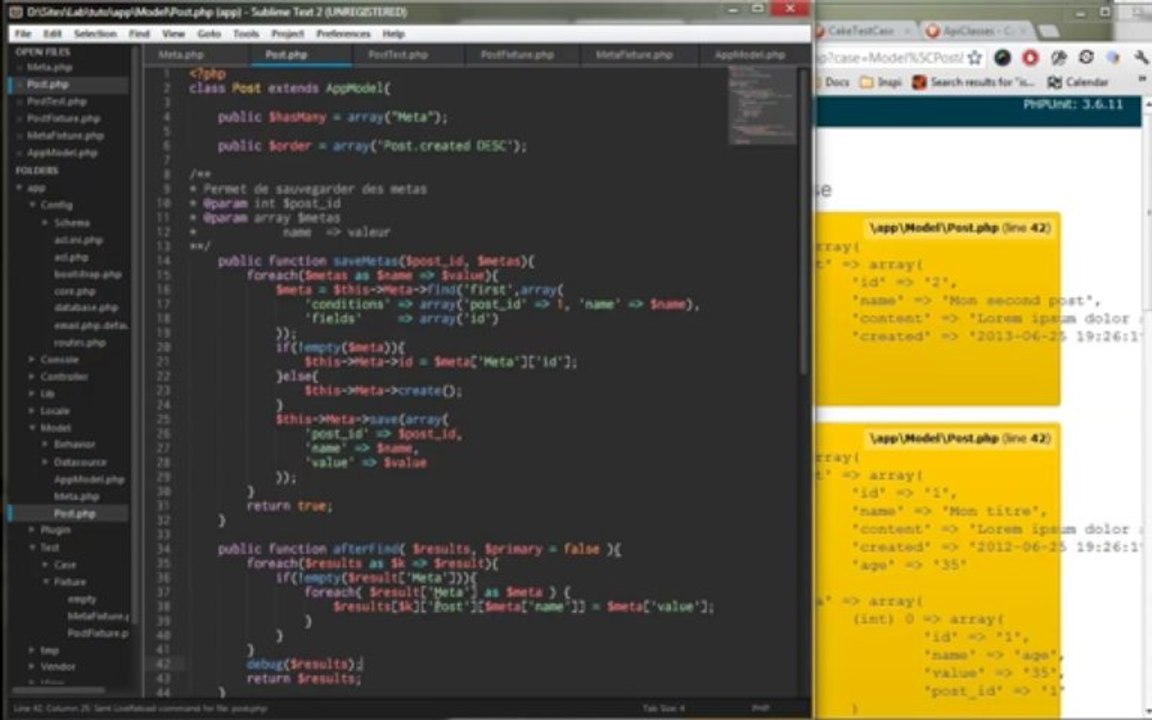Click the sidebar horizontal scrollbar
The height and width of the screenshot is (720, 1152).
point(59,691)
